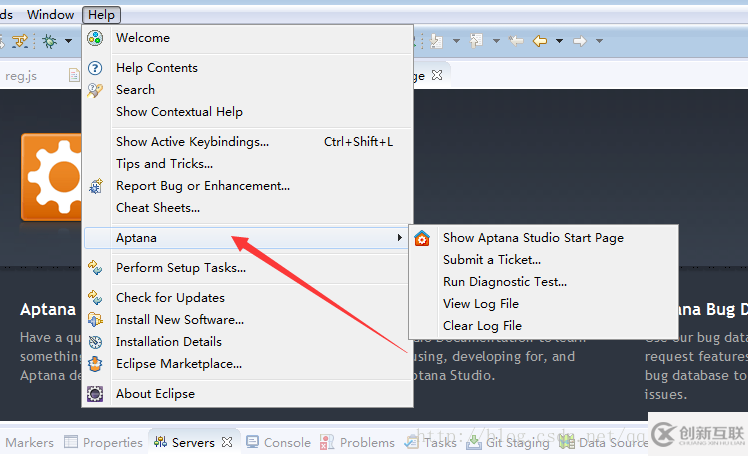Open the debug dropdown arrow

tap(68, 41)
